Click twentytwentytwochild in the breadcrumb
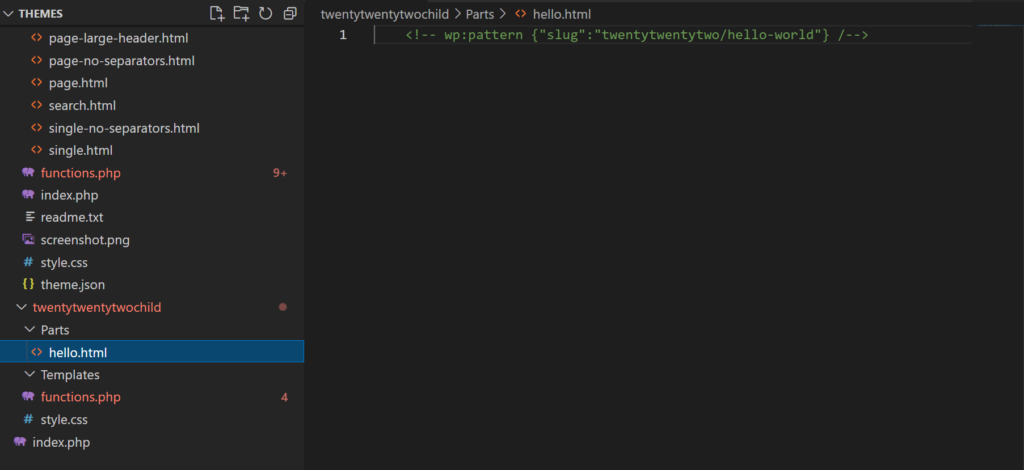Viewport: 1024px width, 470px height. click(385, 14)
